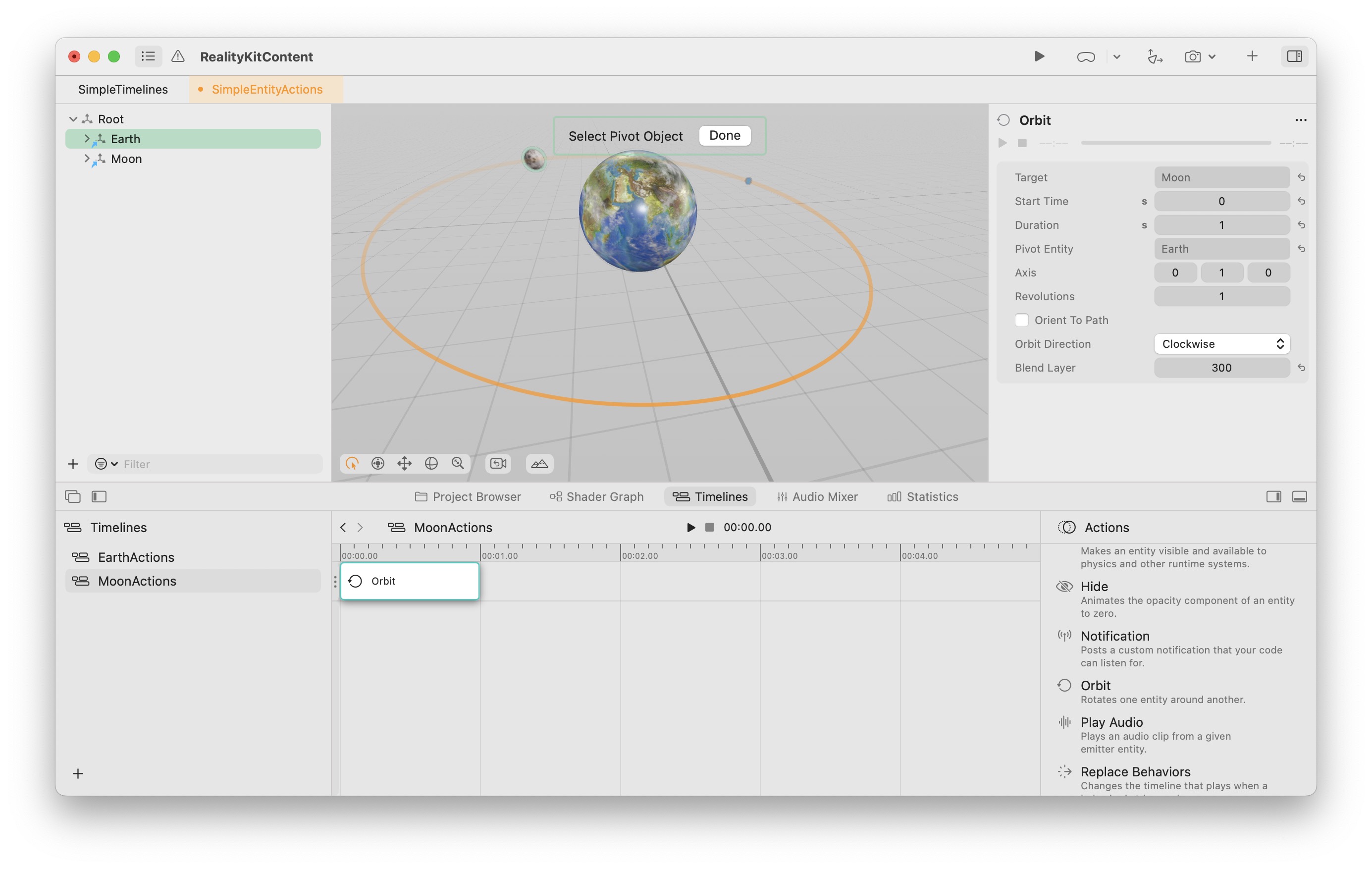The image size is (1372, 869).
Task: Reset the Blend Layer value arrow
Action: (x=1301, y=368)
